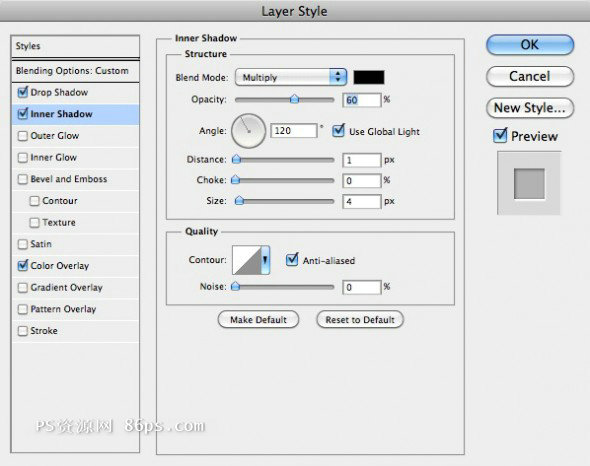This screenshot has height=466, width=590.
Task: Open the Styles panel entry
Action: [75, 46]
